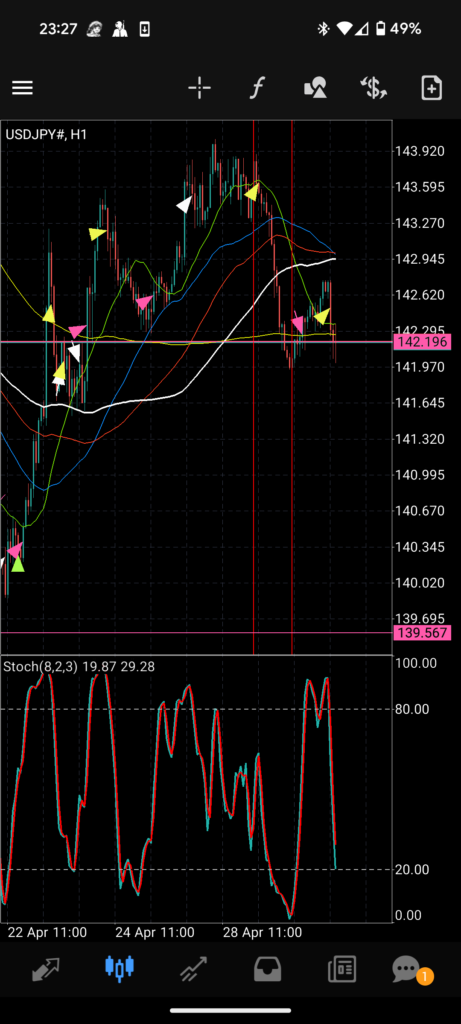Open the hamburger main menu
Image resolution: width=461 pixels, height=1024 pixels.
coord(22,88)
